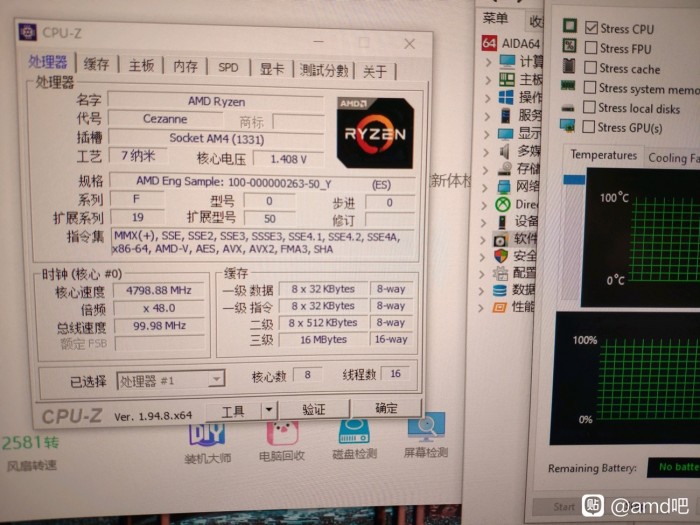Open the Cooling Fans tab in stability test

[x=673, y=158]
